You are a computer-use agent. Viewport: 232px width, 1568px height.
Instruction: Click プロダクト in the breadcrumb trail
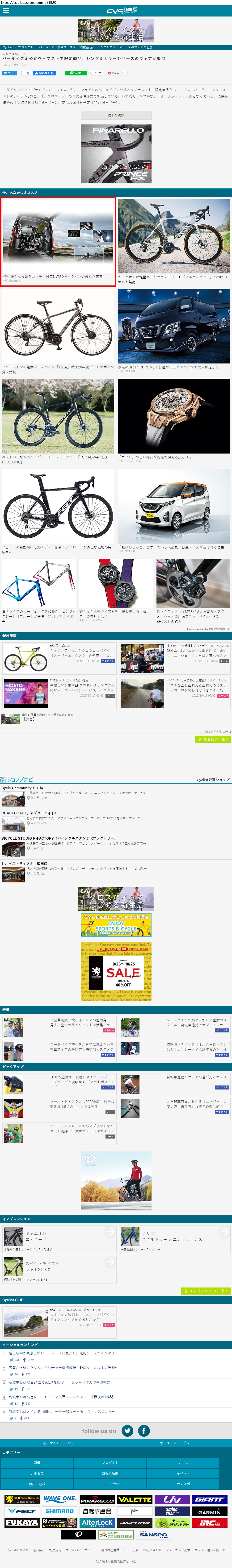click(25, 47)
